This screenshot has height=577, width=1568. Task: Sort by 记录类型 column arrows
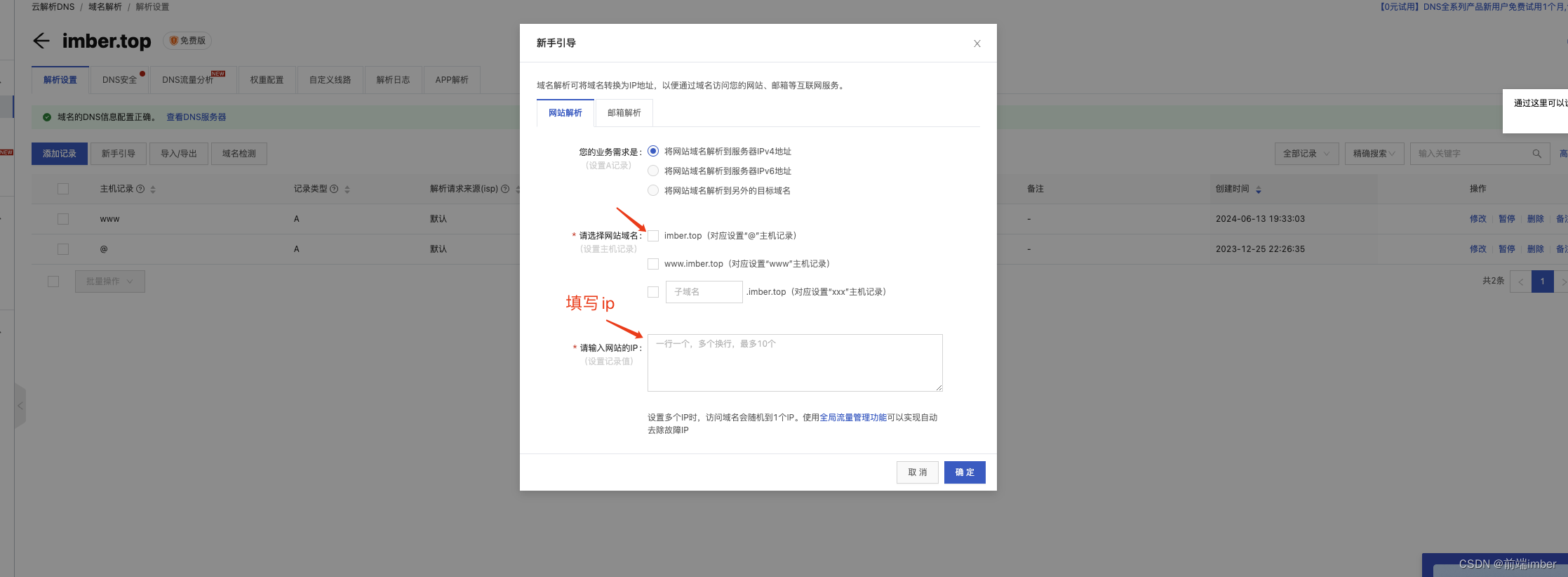tap(347, 190)
